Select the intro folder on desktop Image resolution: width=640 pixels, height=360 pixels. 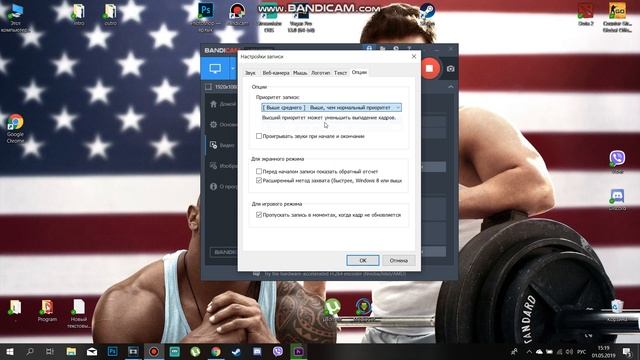[x=78, y=15]
